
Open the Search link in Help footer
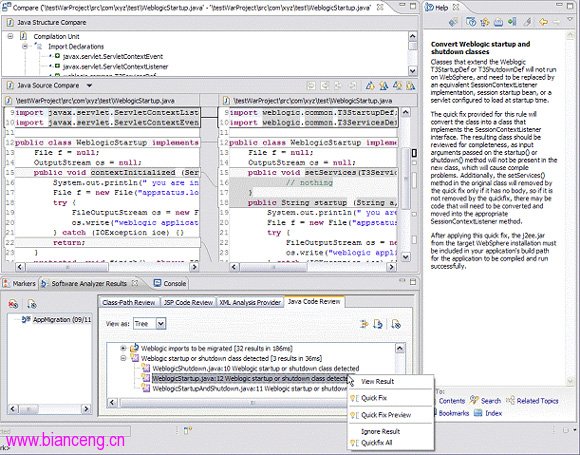click(490, 401)
